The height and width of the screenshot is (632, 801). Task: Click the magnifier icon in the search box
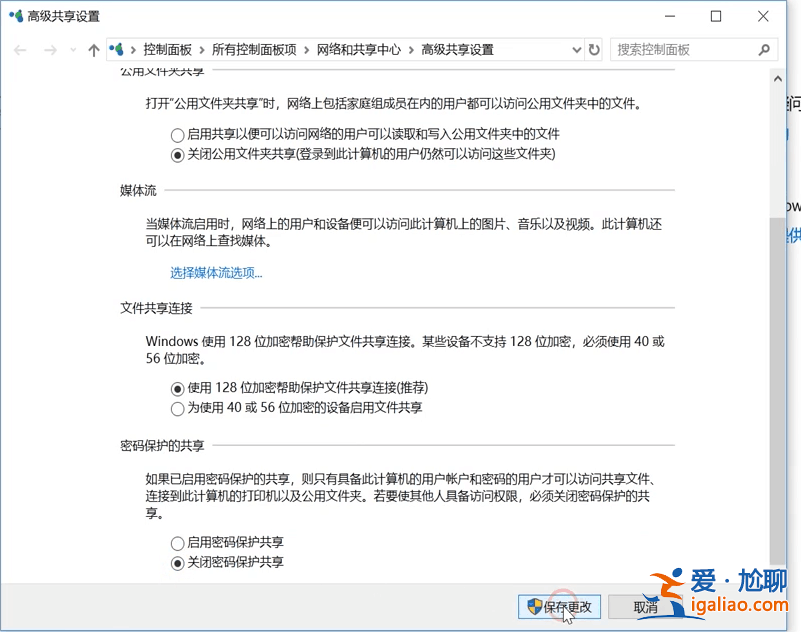coord(766,49)
